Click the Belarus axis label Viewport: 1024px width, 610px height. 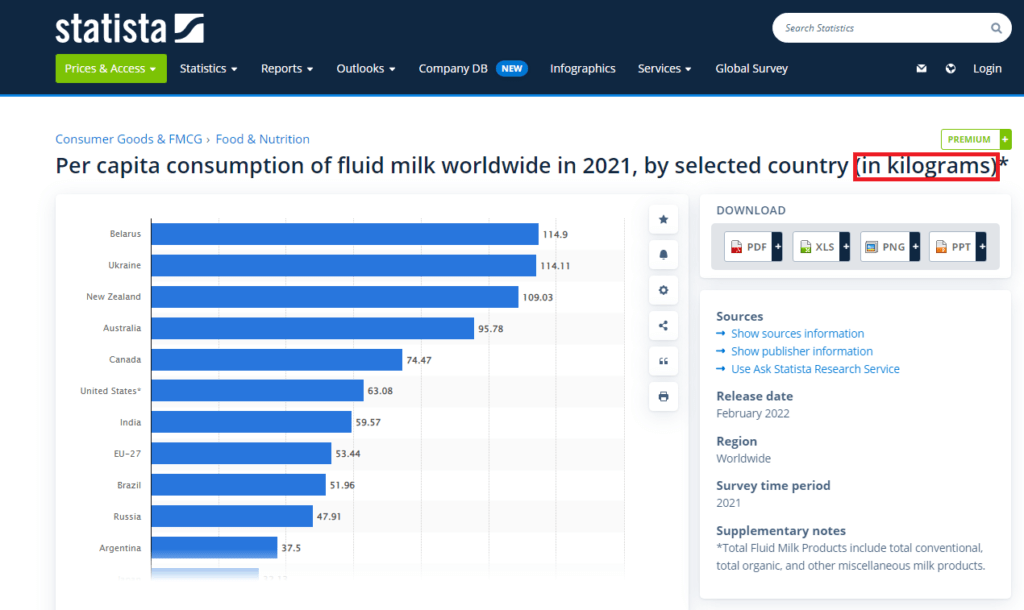(125, 234)
